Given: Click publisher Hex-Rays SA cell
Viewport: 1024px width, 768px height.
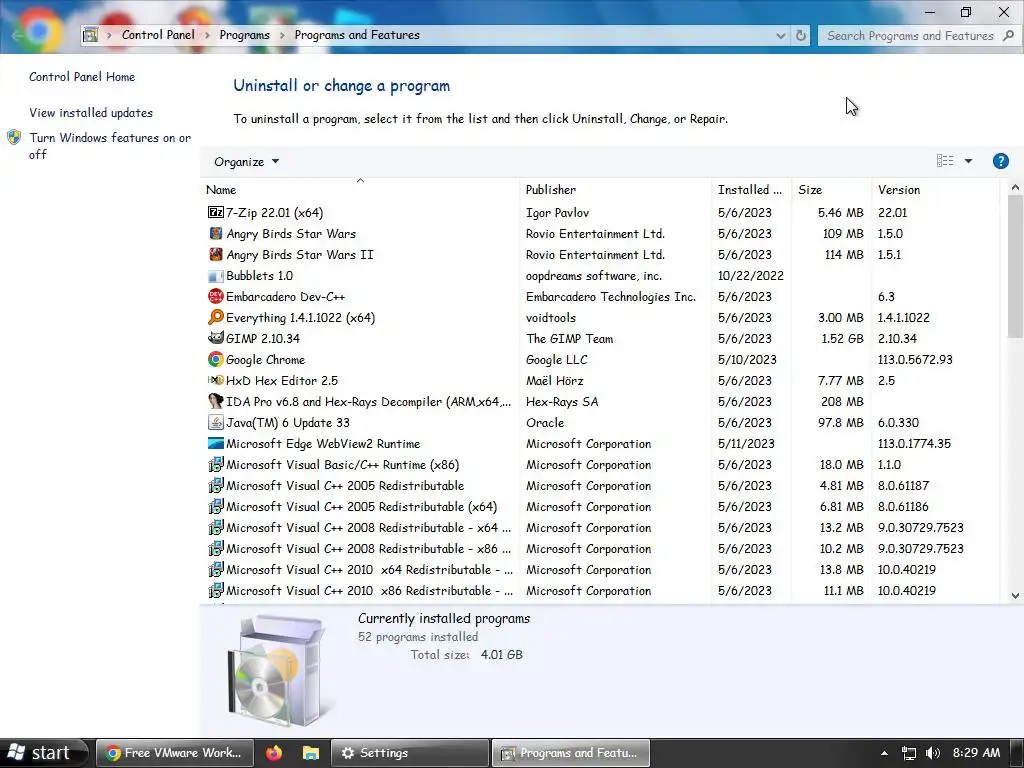Looking at the screenshot, I should [x=562, y=402].
